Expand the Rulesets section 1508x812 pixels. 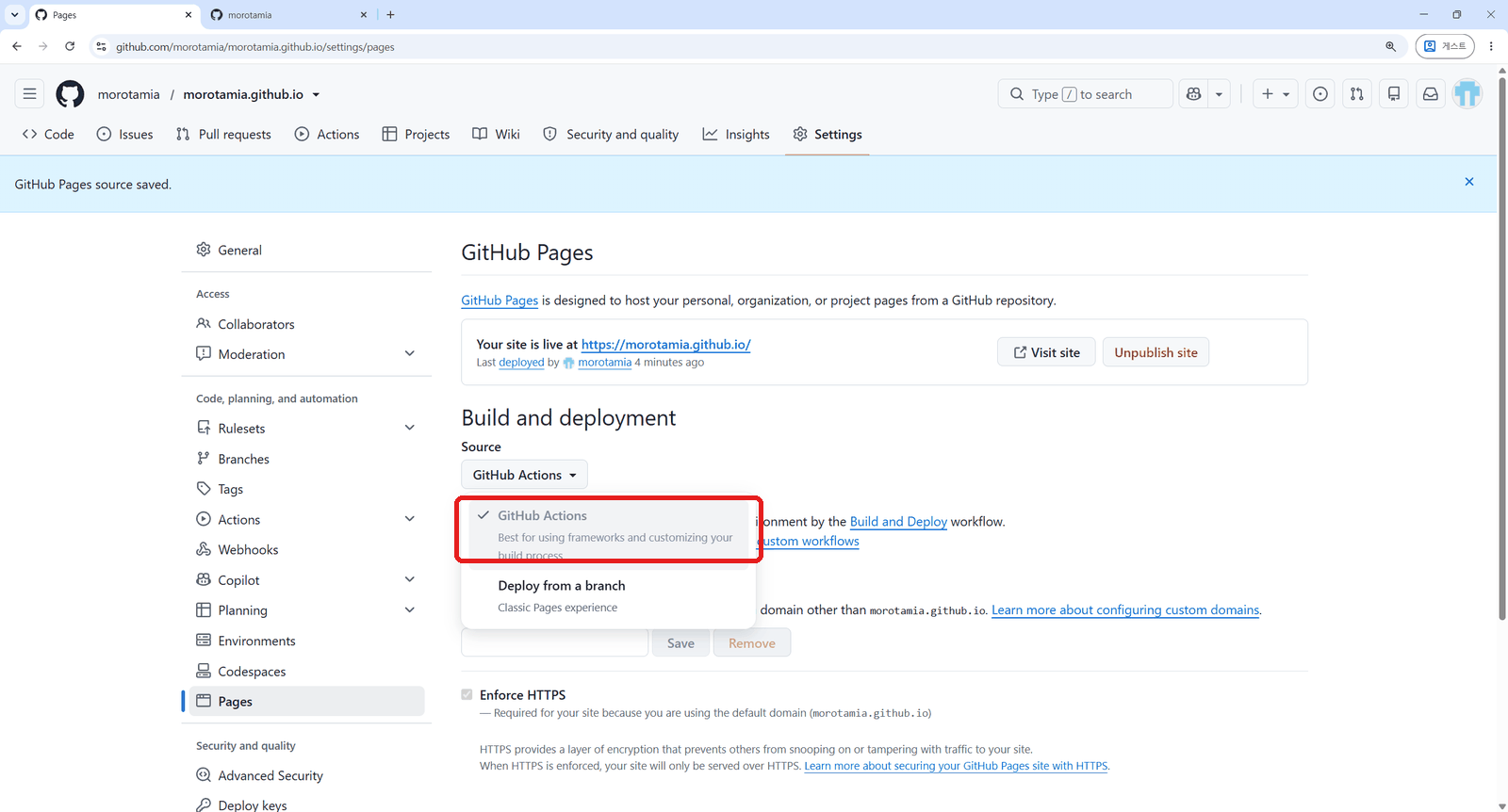tap(410, 428)
